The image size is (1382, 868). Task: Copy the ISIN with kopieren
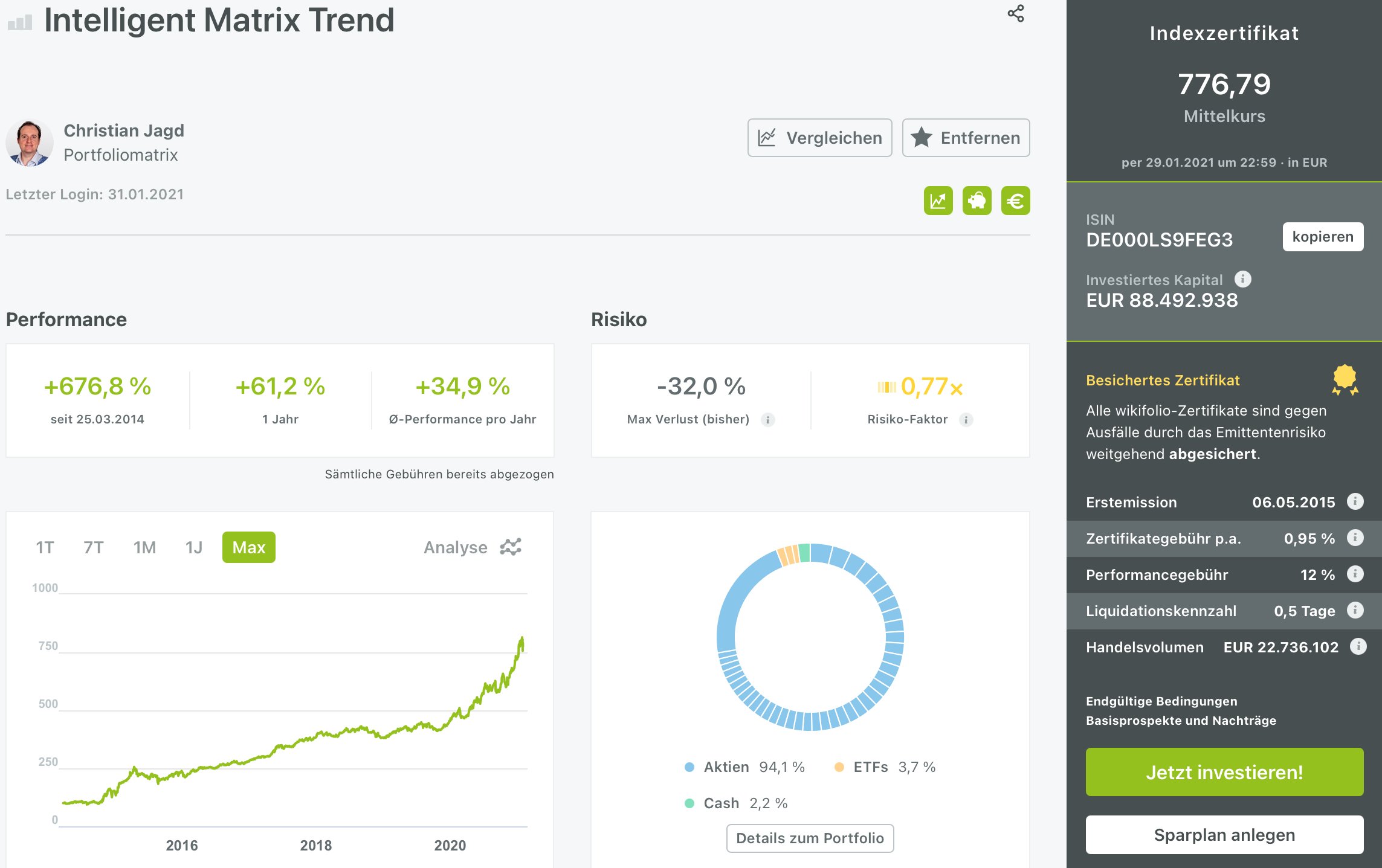point(1322,237)
